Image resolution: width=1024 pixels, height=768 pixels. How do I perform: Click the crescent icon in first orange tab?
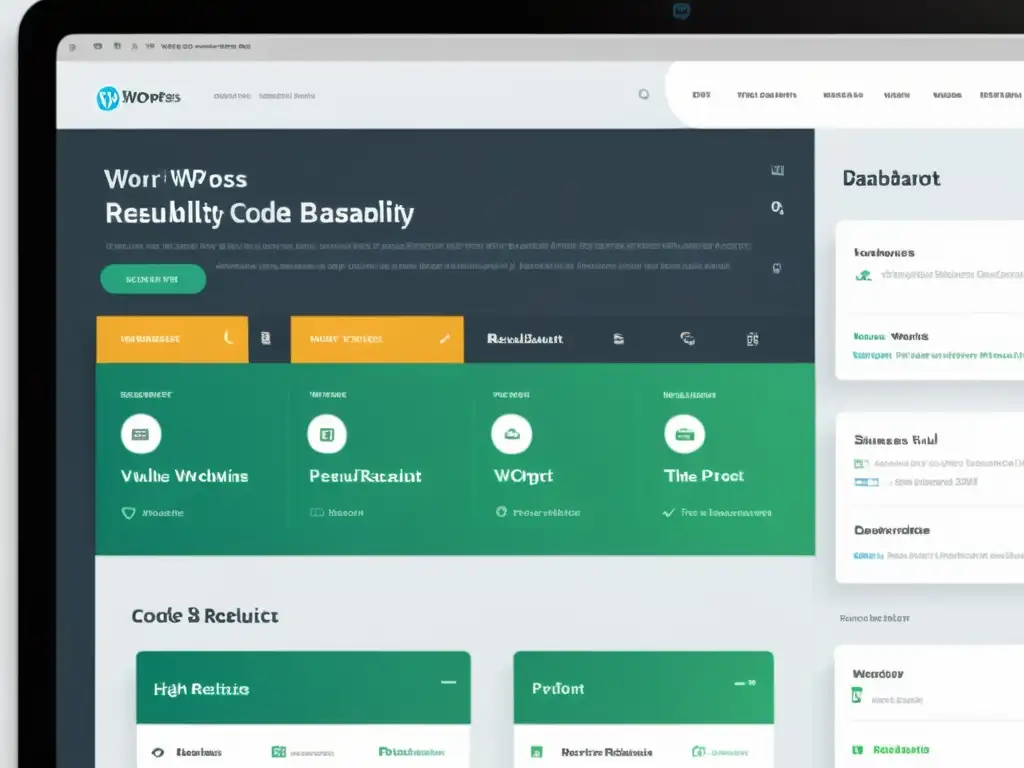coord(228,338)
